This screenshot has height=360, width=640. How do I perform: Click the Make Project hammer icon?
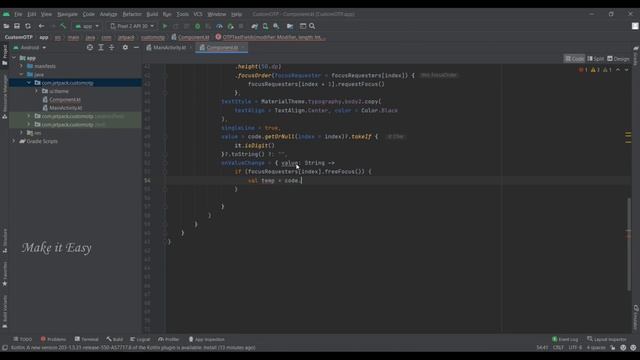point(63,26)
